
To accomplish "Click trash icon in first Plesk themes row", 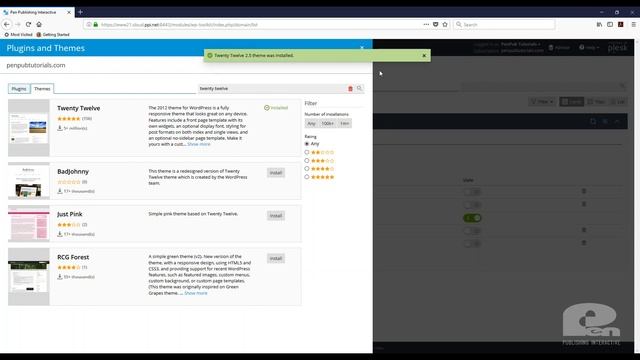I will click(x=584, y=191).
